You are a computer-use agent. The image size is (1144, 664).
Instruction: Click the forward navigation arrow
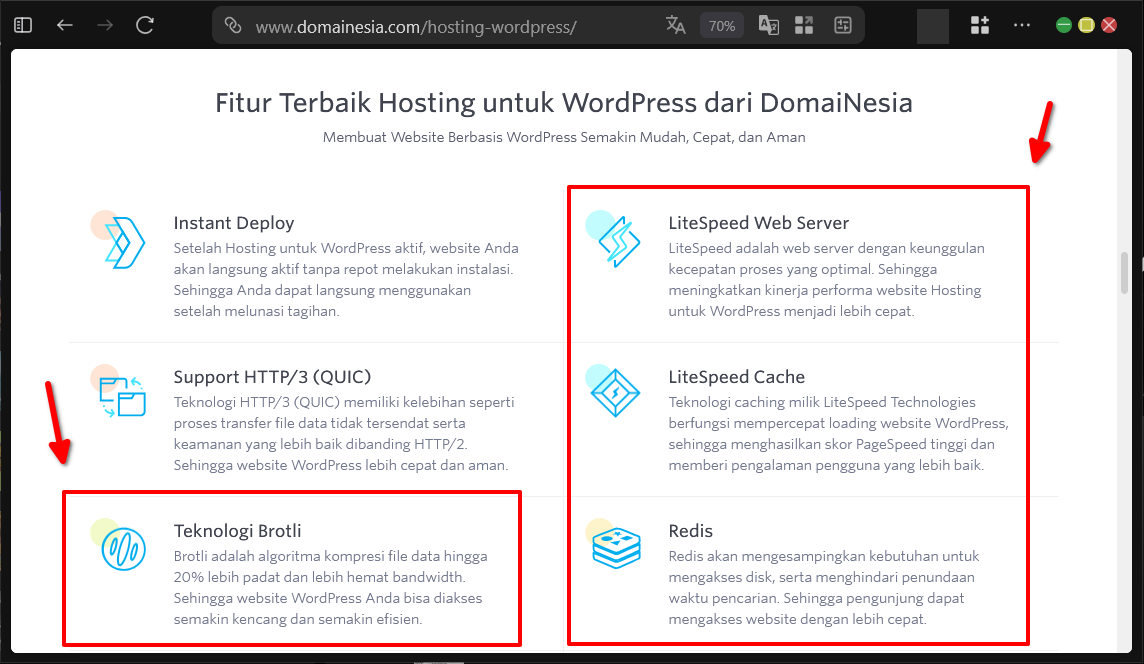[103, 24]
